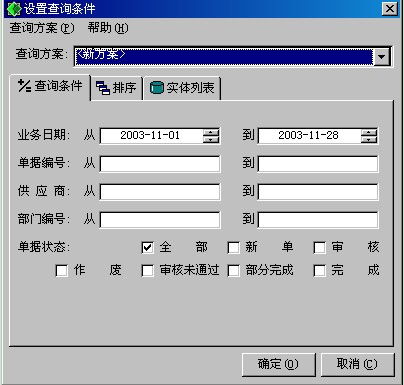Expand the 查询方案 dropdown arrow
Viewport: 404px width, 385px height.
coord(382,57)
